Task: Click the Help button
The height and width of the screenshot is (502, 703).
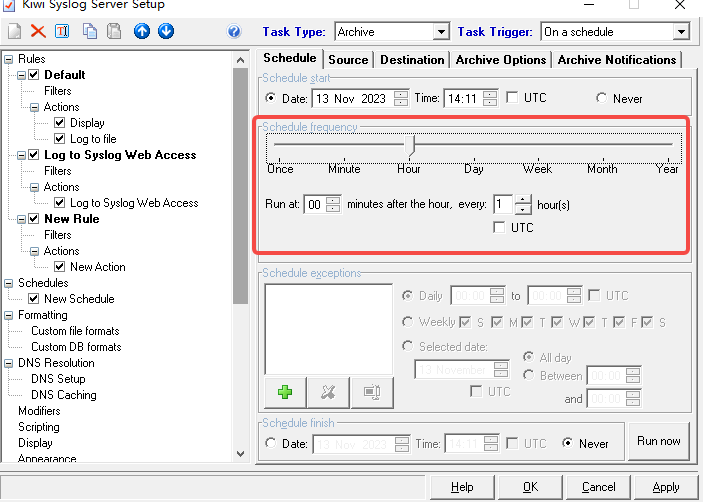Action: tap(462, 487)
